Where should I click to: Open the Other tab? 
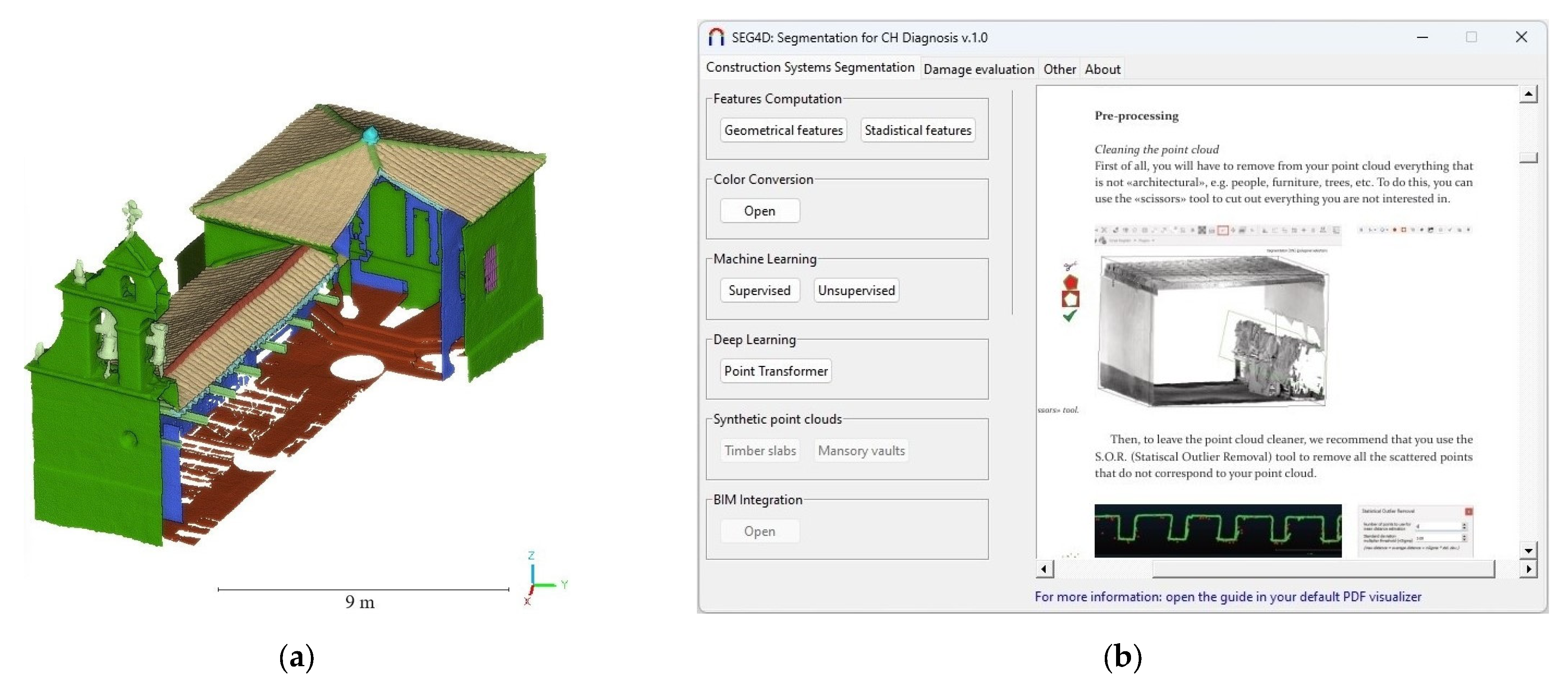[x=1059, y=70]
